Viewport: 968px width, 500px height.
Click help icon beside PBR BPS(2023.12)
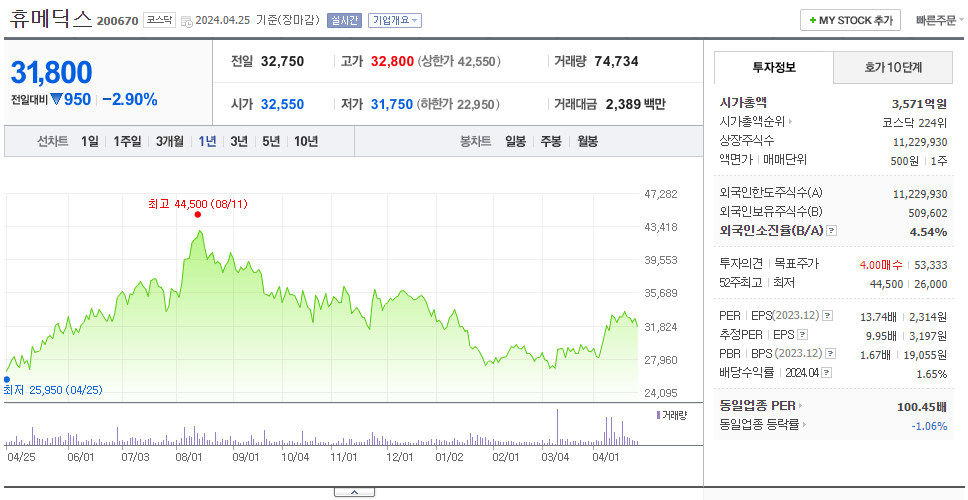tap(831, 354)
